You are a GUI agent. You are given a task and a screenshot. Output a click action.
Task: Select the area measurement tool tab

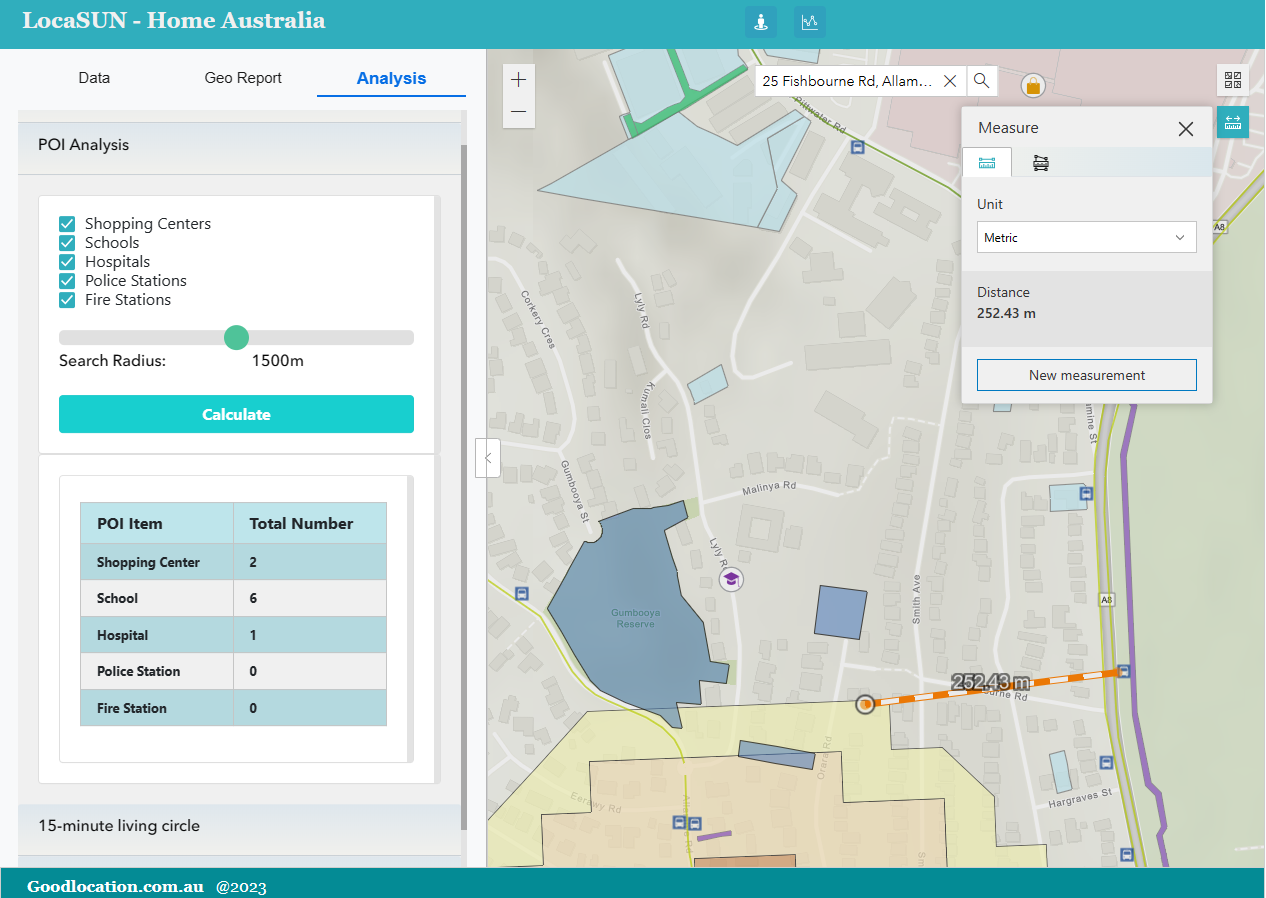click(1040, 163)
